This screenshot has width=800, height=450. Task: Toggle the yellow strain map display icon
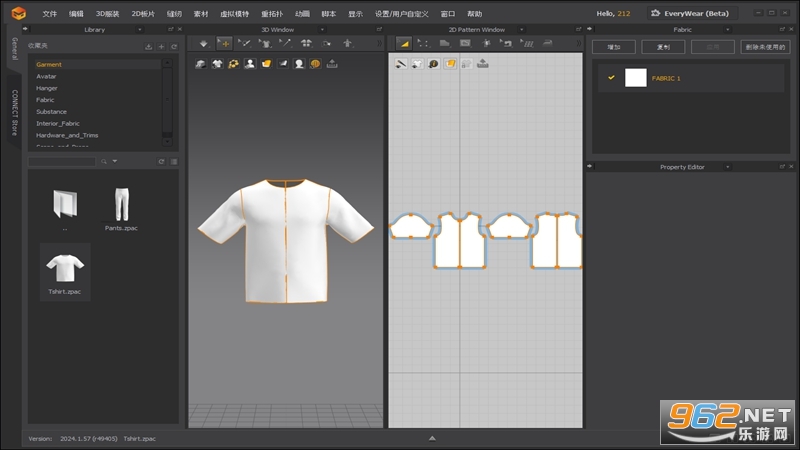(234, 64)
